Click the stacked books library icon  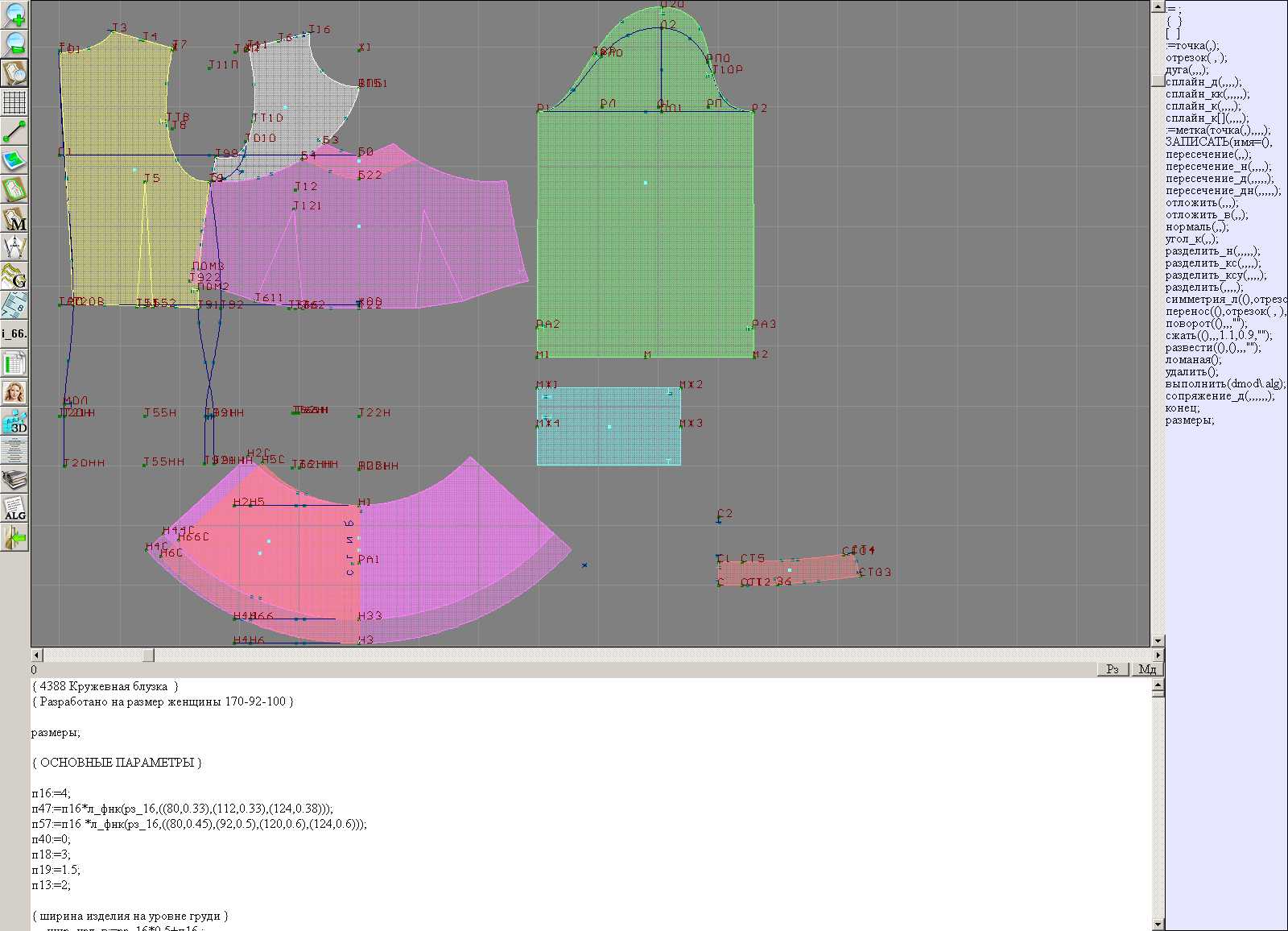[x=14, y=480]
